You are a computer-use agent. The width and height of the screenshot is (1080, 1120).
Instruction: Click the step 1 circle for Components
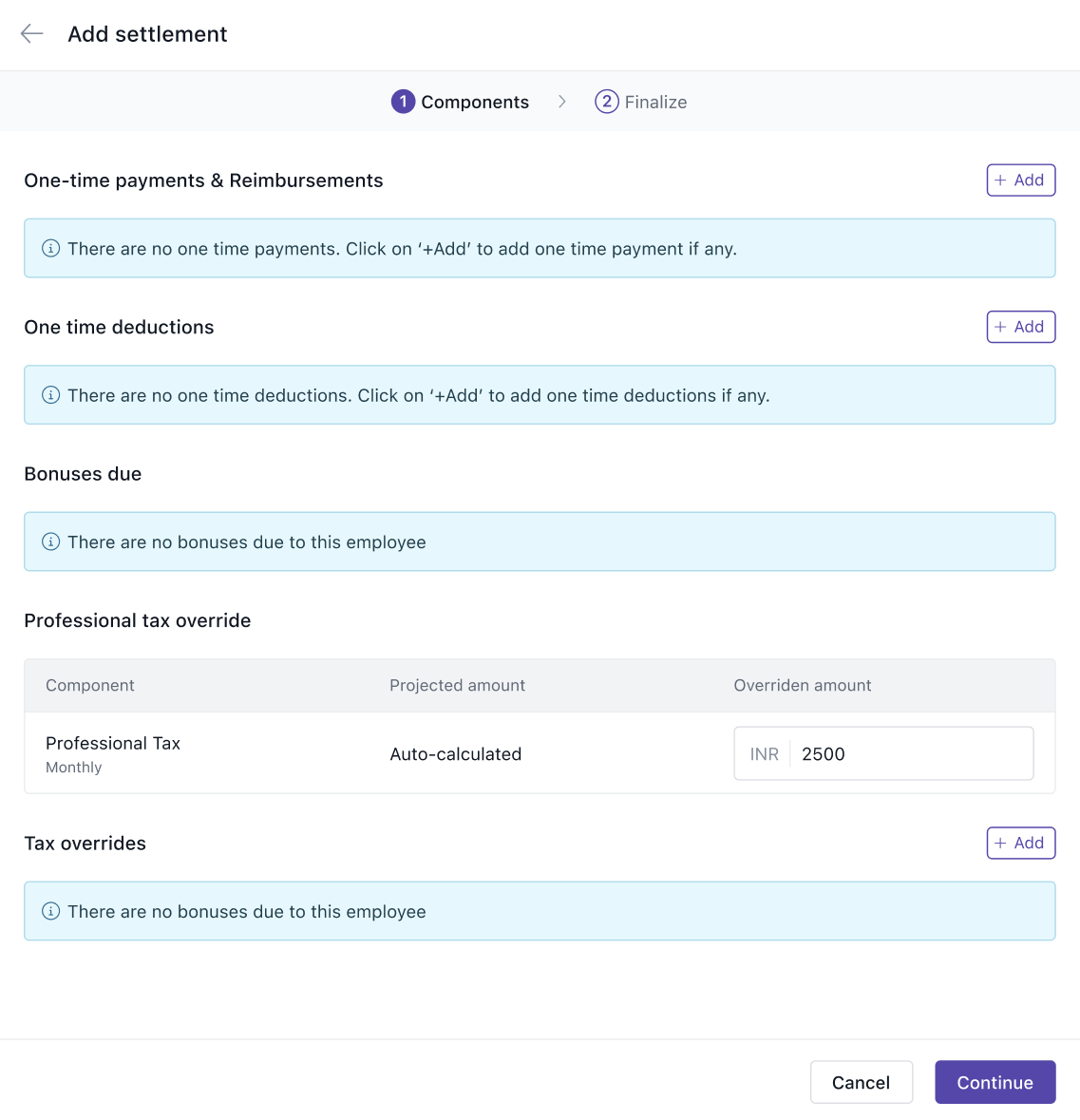click(403, 102)
